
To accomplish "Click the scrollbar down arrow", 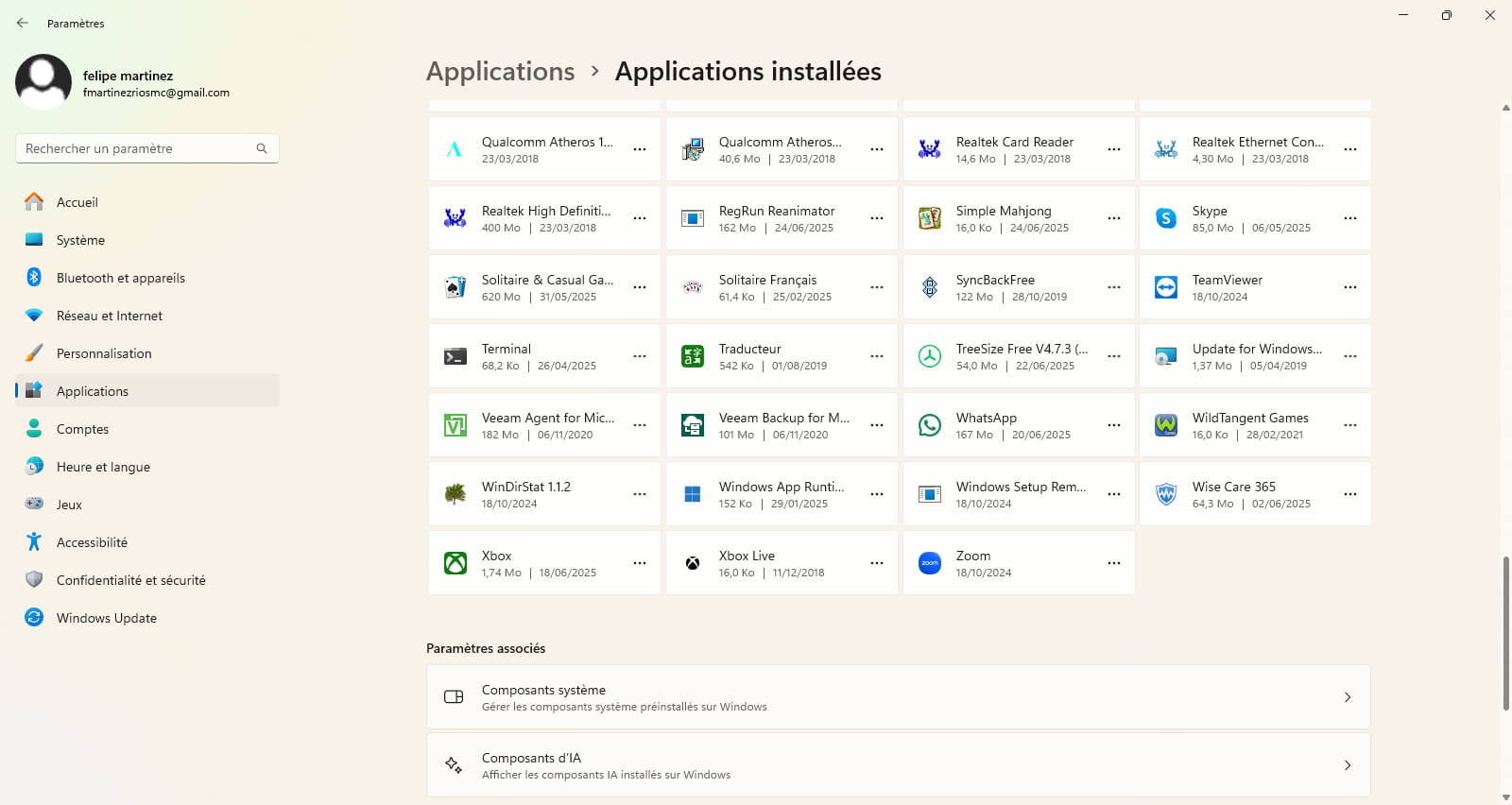I will click(1506, 797).
